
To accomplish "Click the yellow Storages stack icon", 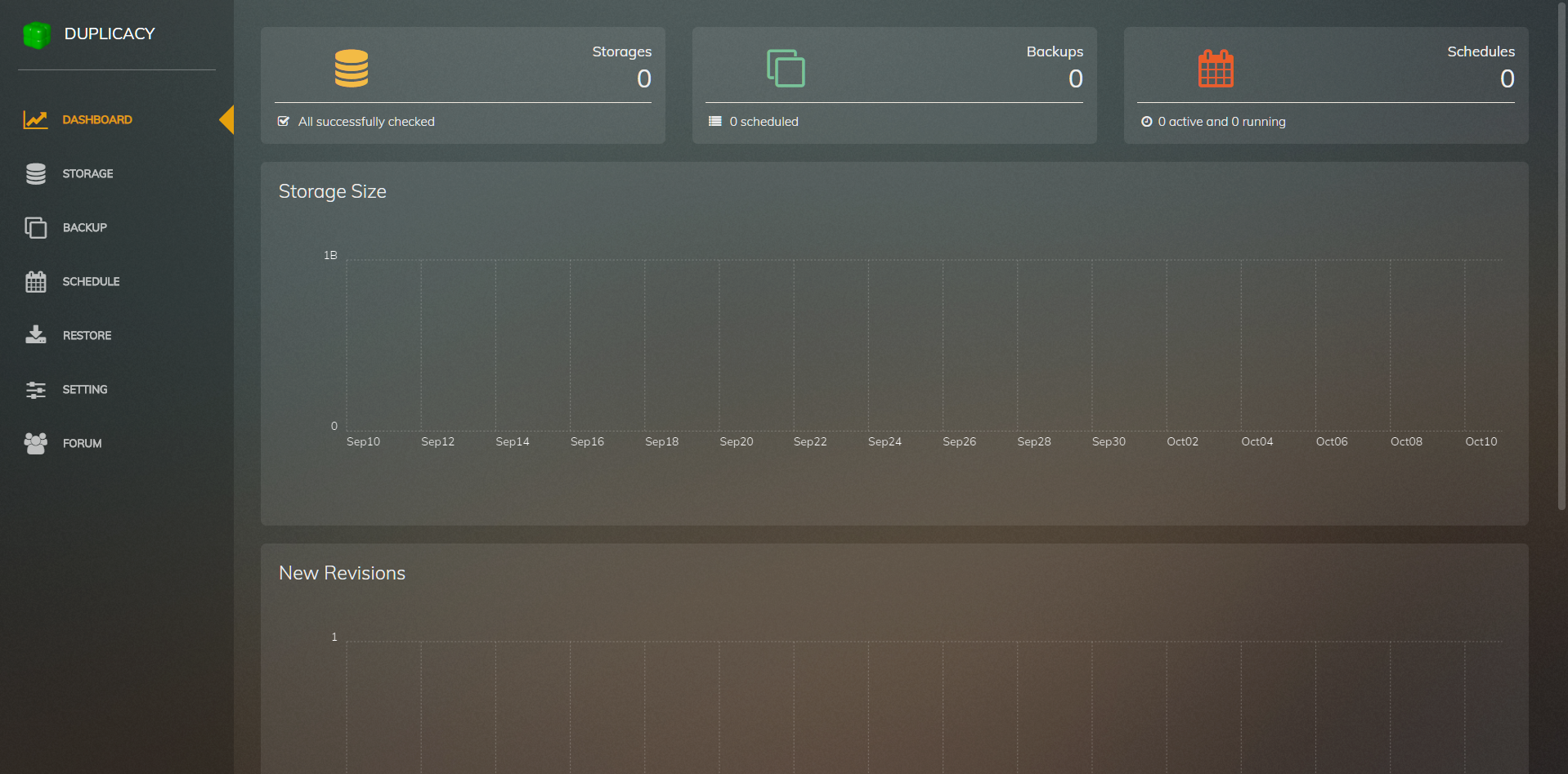I will pyautogui.click(x=352, y=69).
